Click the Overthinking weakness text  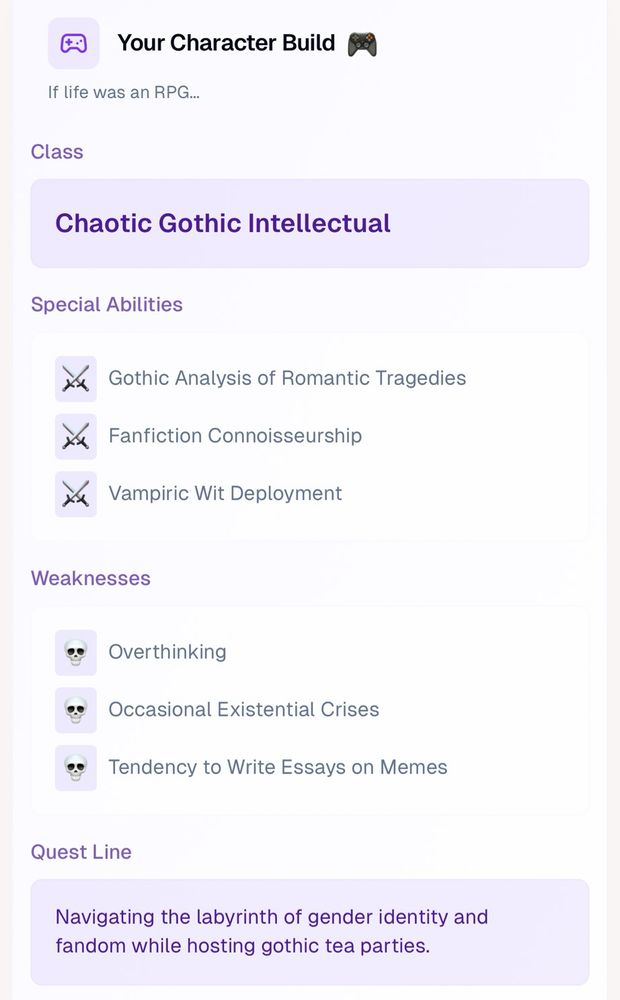(167, 652)
